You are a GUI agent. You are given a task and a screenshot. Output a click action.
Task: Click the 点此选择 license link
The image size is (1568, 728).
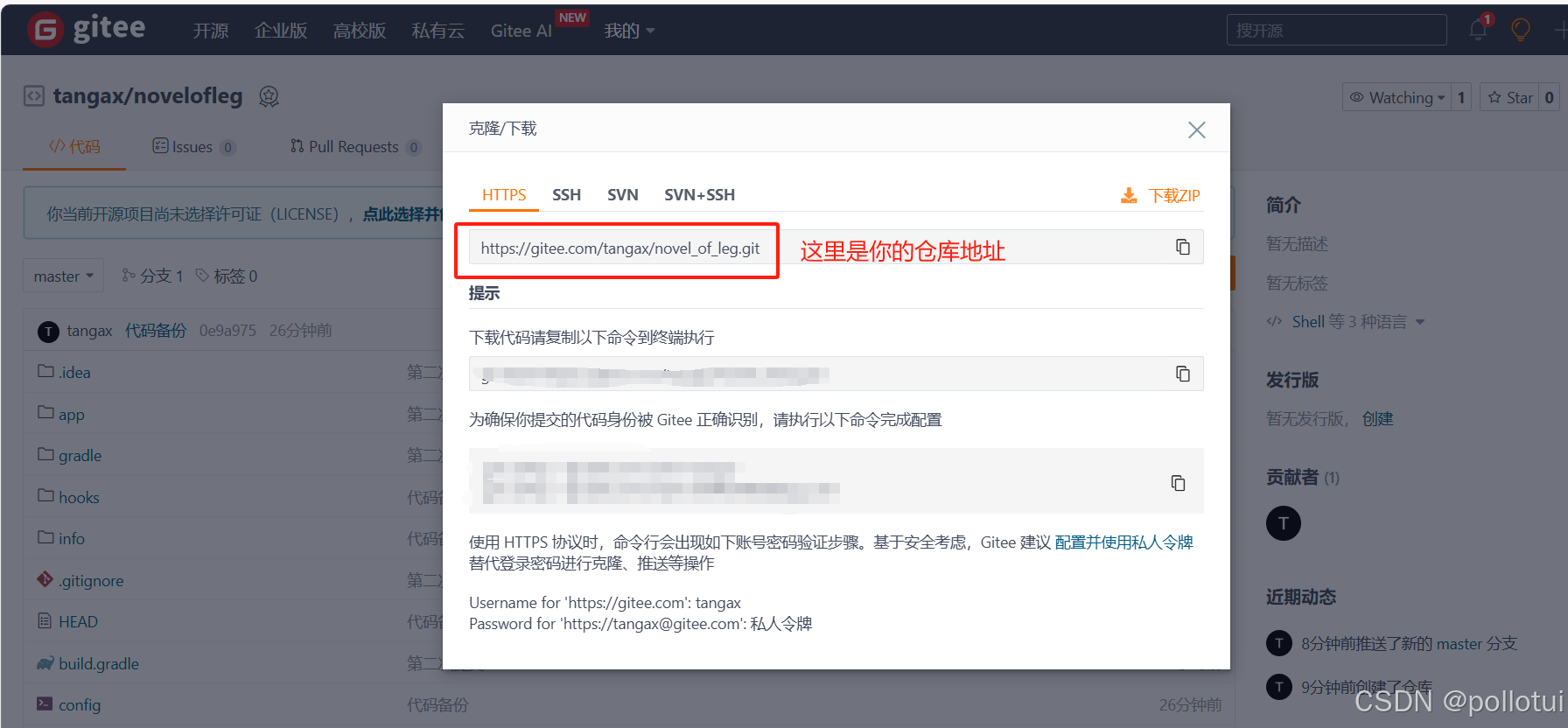coord(404,213)
